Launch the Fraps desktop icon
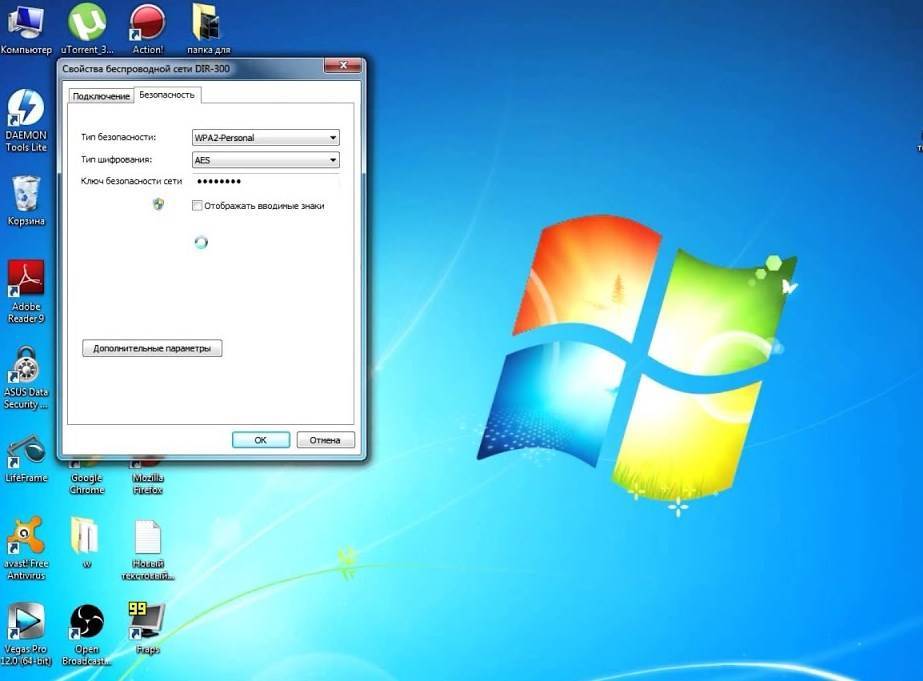 tap(146, 620)
